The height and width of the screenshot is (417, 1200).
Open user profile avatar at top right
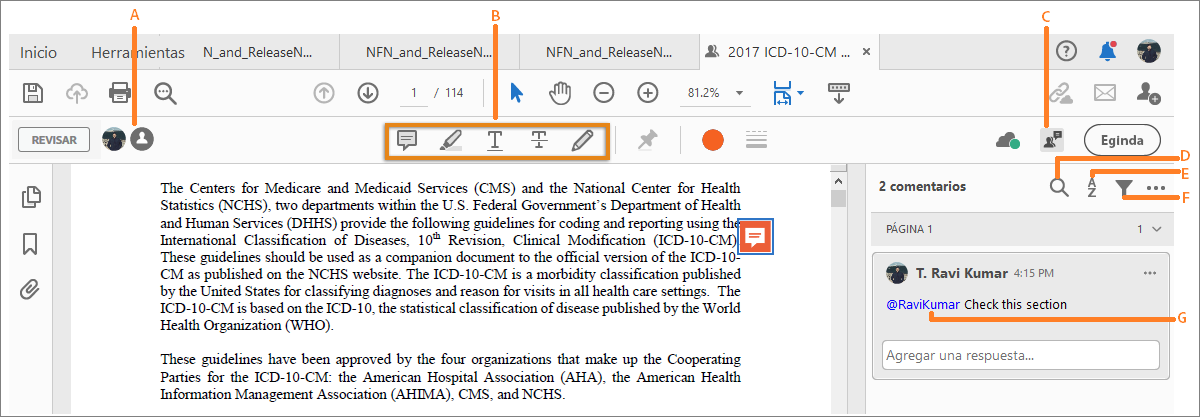point(1149,52)
